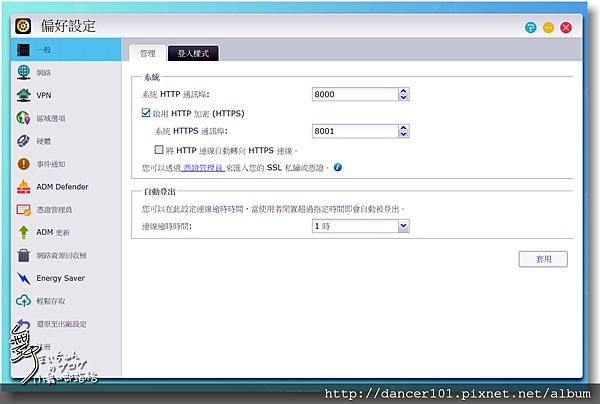The image size is (600, 404).
Task: Click the 套用 apply button
Action: coord(543,259)
